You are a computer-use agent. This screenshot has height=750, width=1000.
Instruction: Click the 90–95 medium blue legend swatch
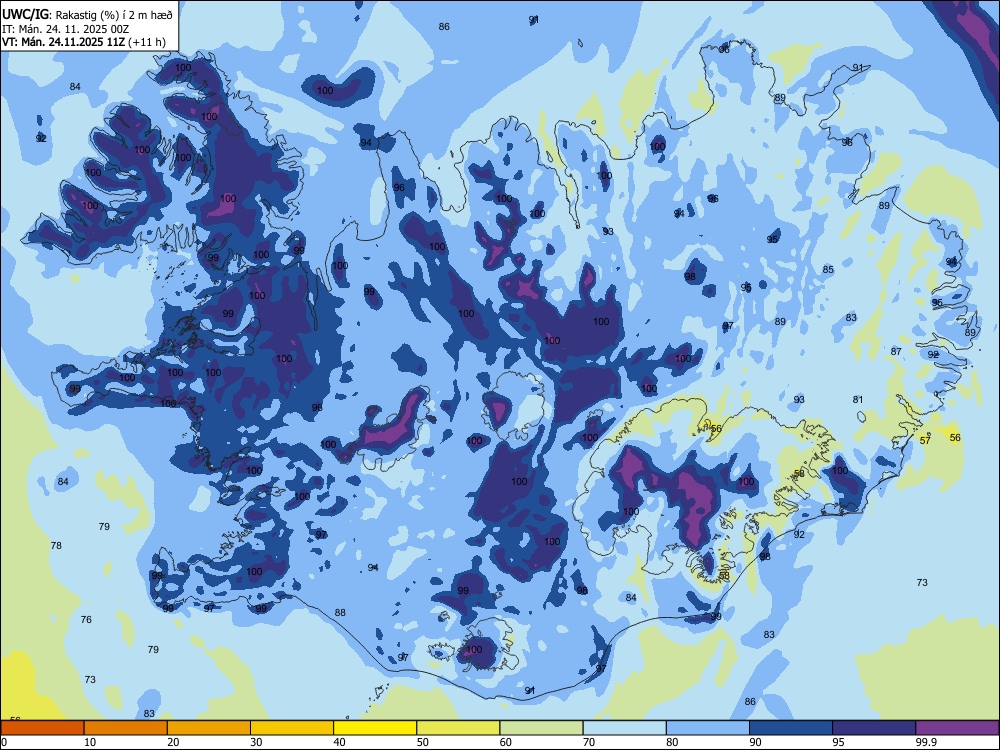(x=791, y=728)
